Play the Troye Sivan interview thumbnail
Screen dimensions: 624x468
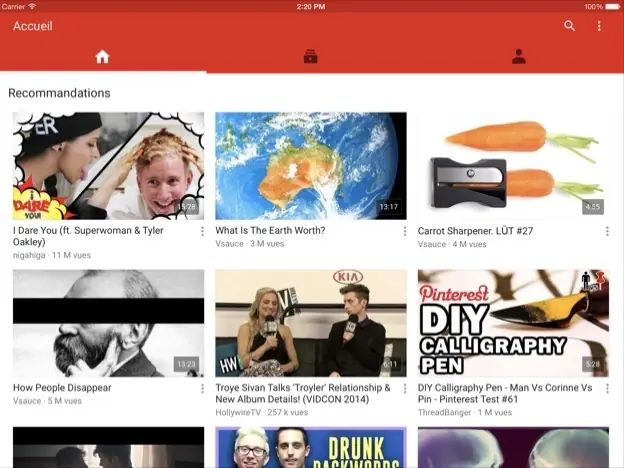point(311,323)
